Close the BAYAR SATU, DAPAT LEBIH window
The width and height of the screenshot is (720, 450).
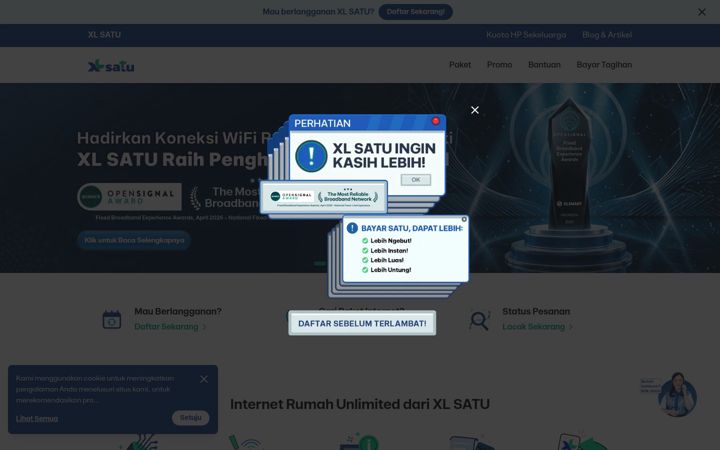[464, 219]
